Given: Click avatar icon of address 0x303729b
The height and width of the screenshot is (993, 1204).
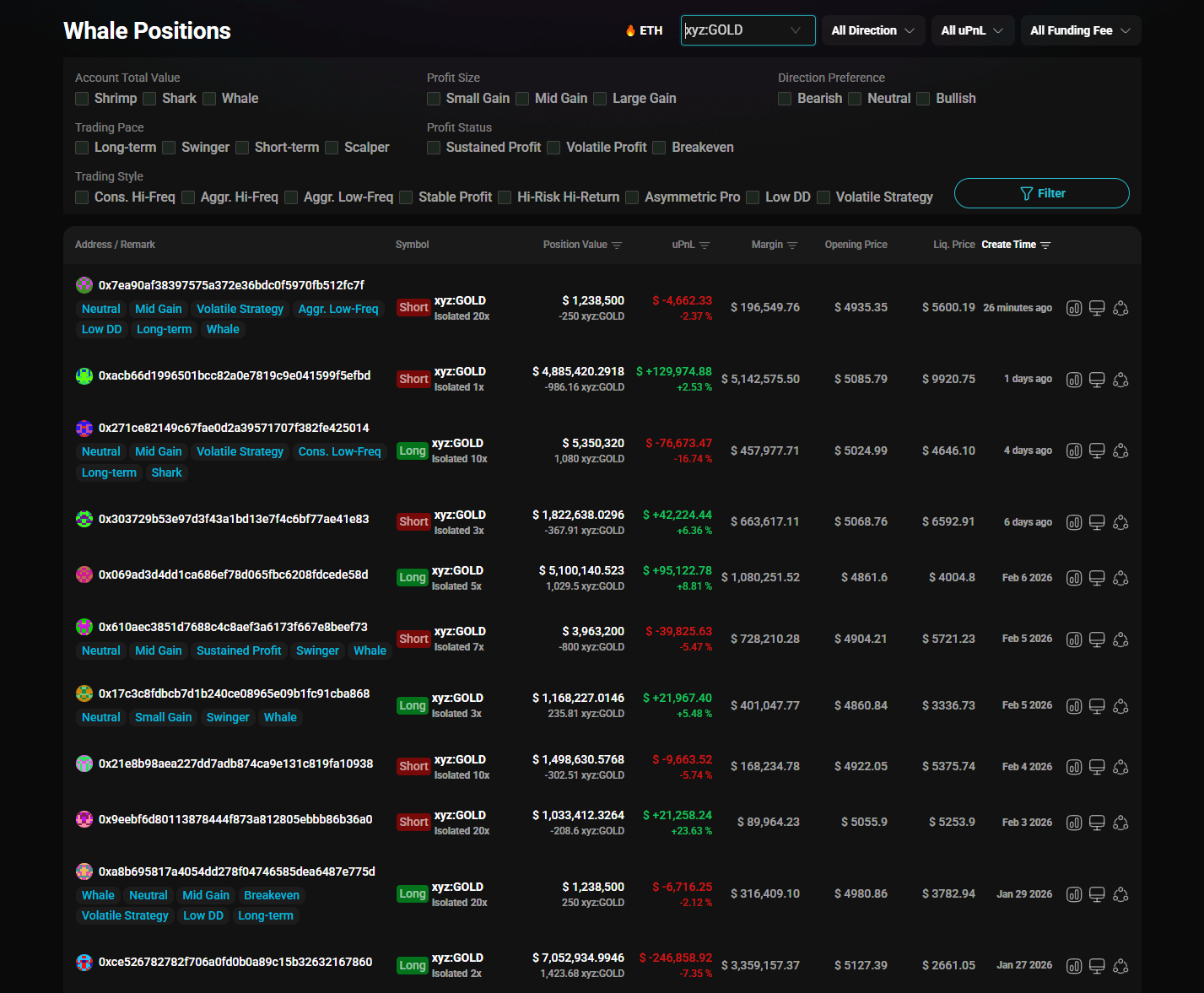Looking at the screenshot, I should point(84,519).
